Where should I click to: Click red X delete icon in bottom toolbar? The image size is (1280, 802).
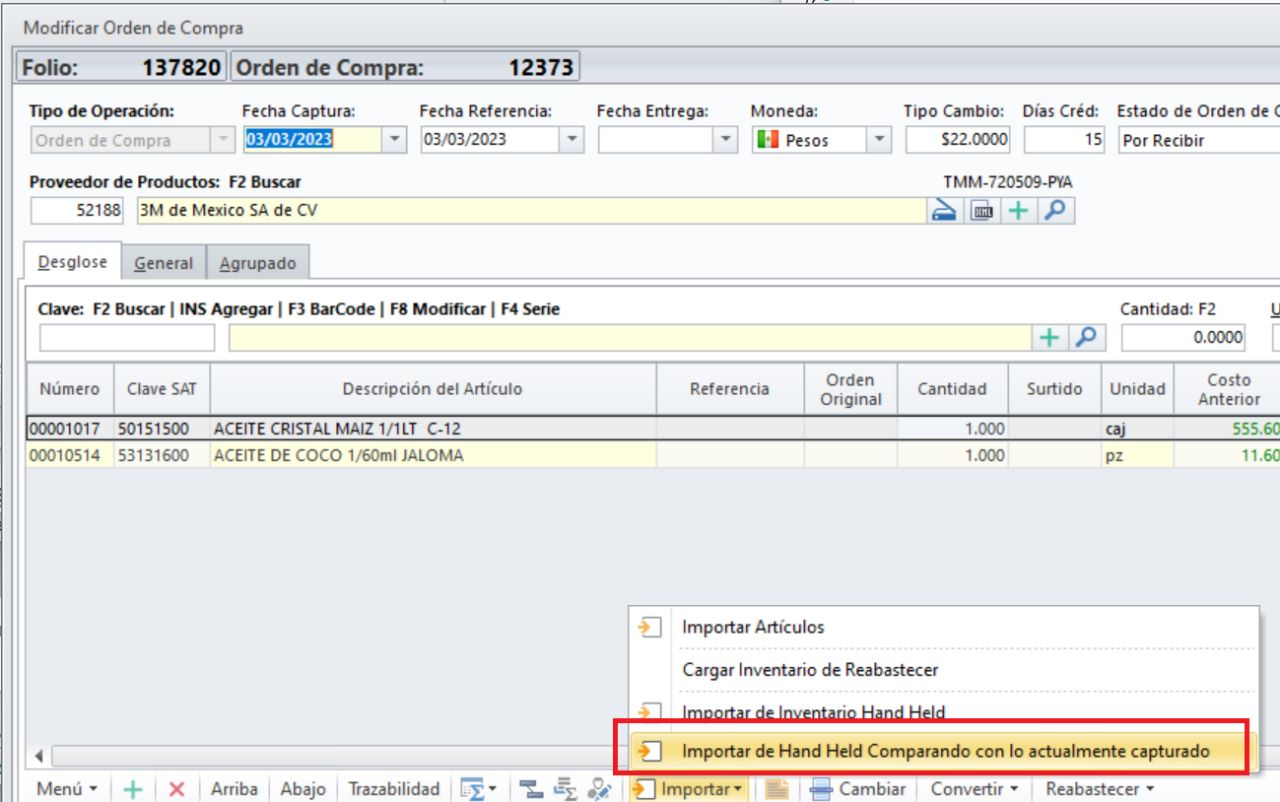[x=177, y=789]
